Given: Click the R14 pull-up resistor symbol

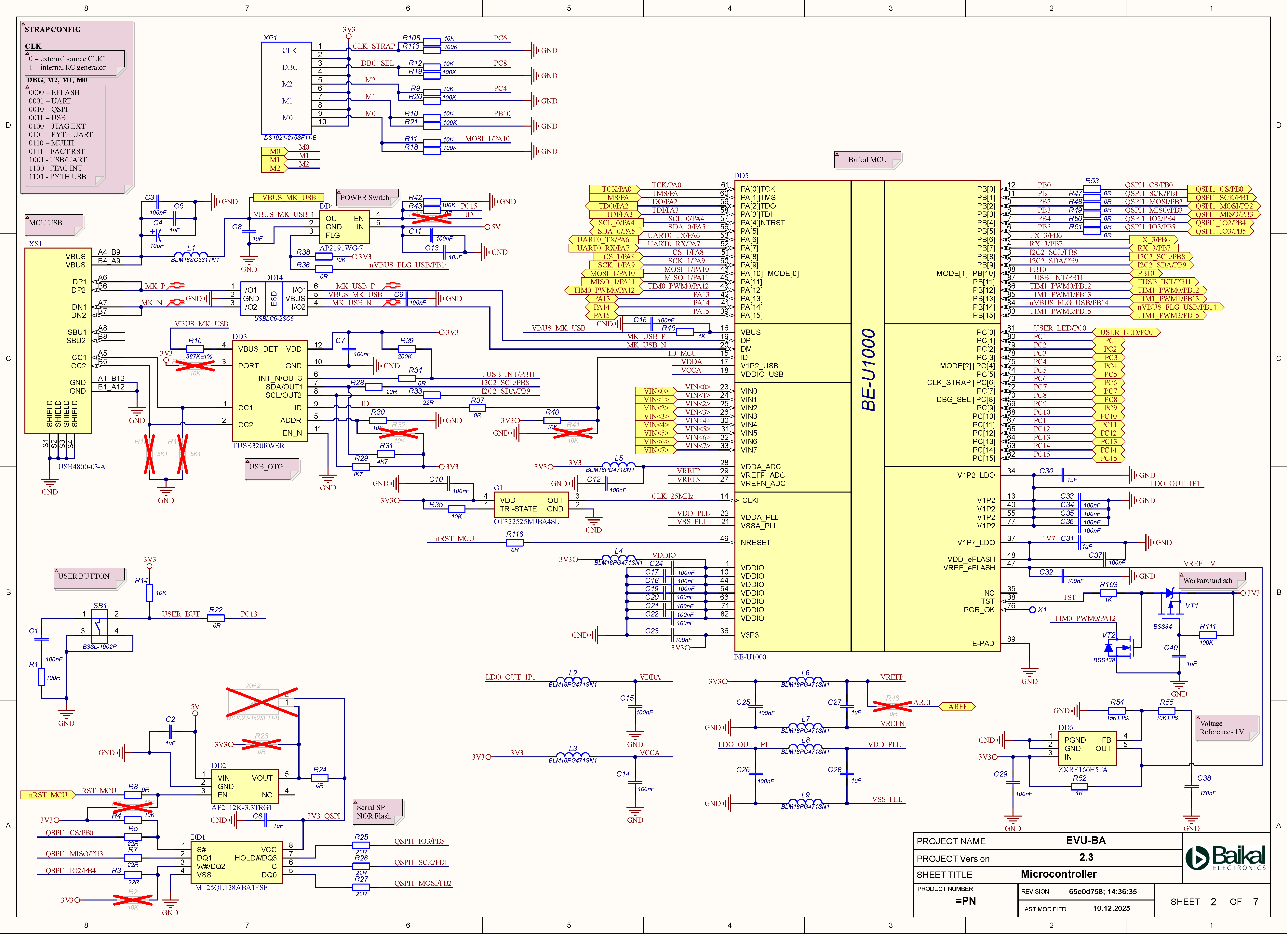Looking at the screenshot, I should pyautogui.click(x=149, y=593).
